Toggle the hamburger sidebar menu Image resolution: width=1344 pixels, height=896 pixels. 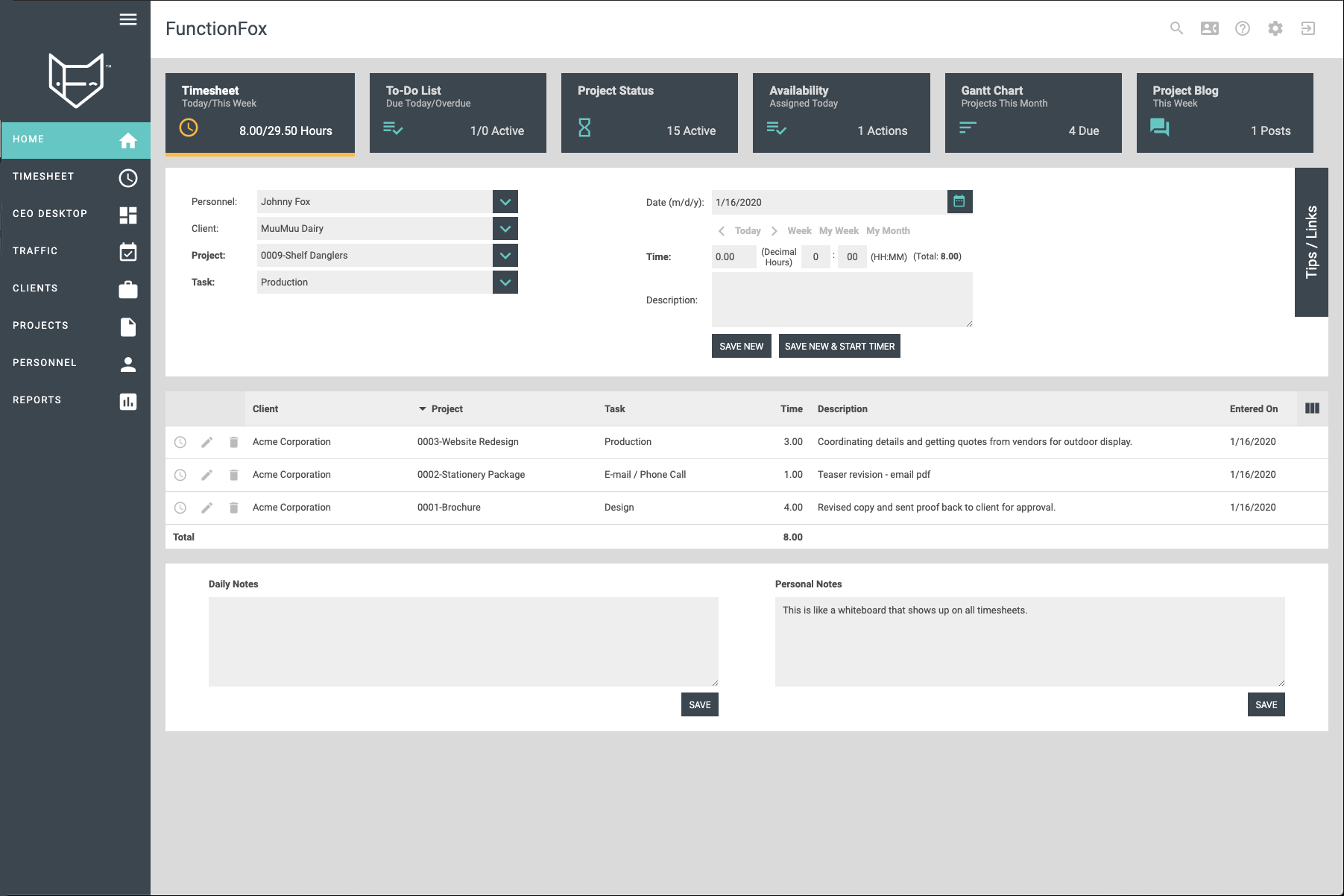point(128,19)
